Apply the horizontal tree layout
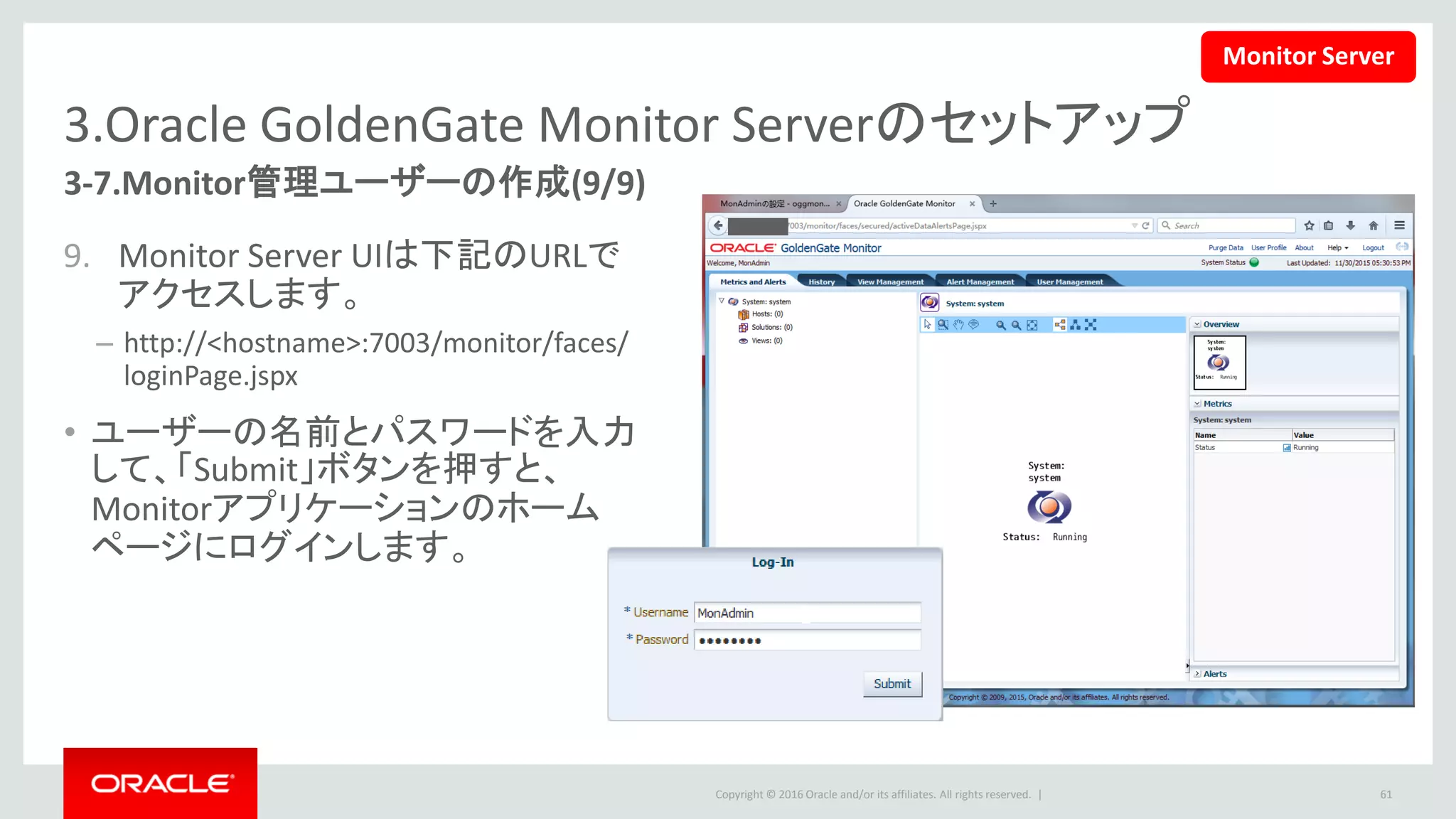Viewport: 1456px width, 819px height. 1059,325
